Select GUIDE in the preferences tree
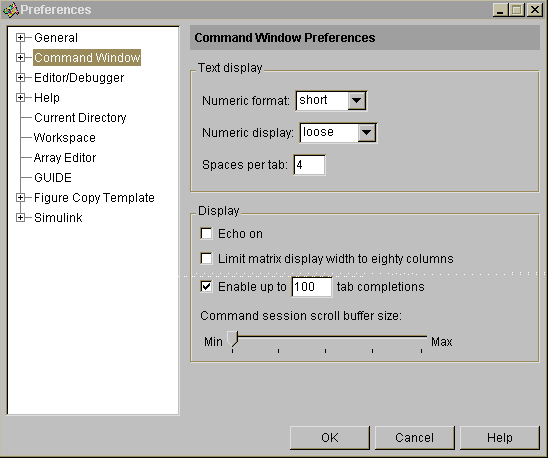This screenshot has height=458, width=548. 53,178
